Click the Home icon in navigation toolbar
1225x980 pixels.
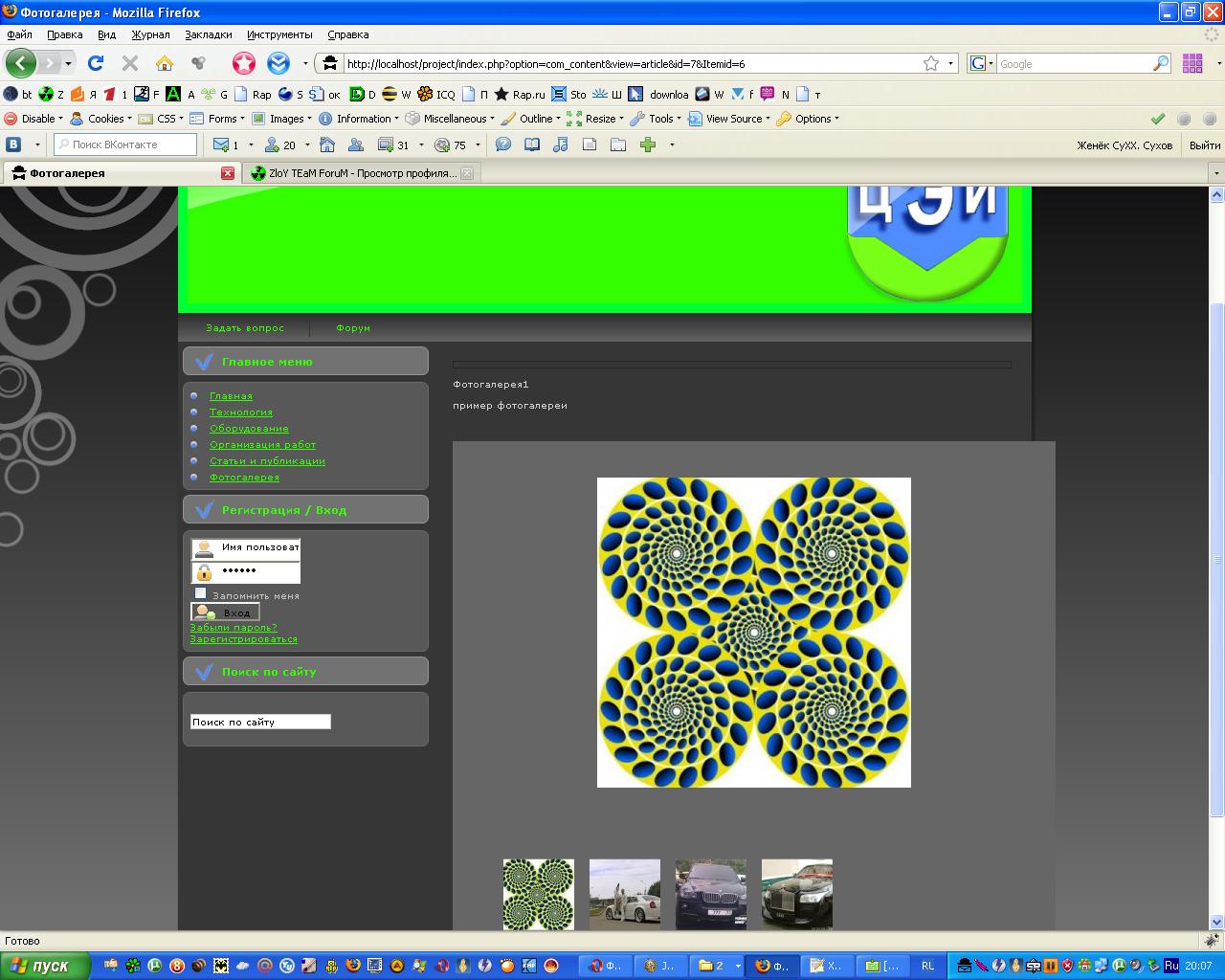(x=165, y=63)
